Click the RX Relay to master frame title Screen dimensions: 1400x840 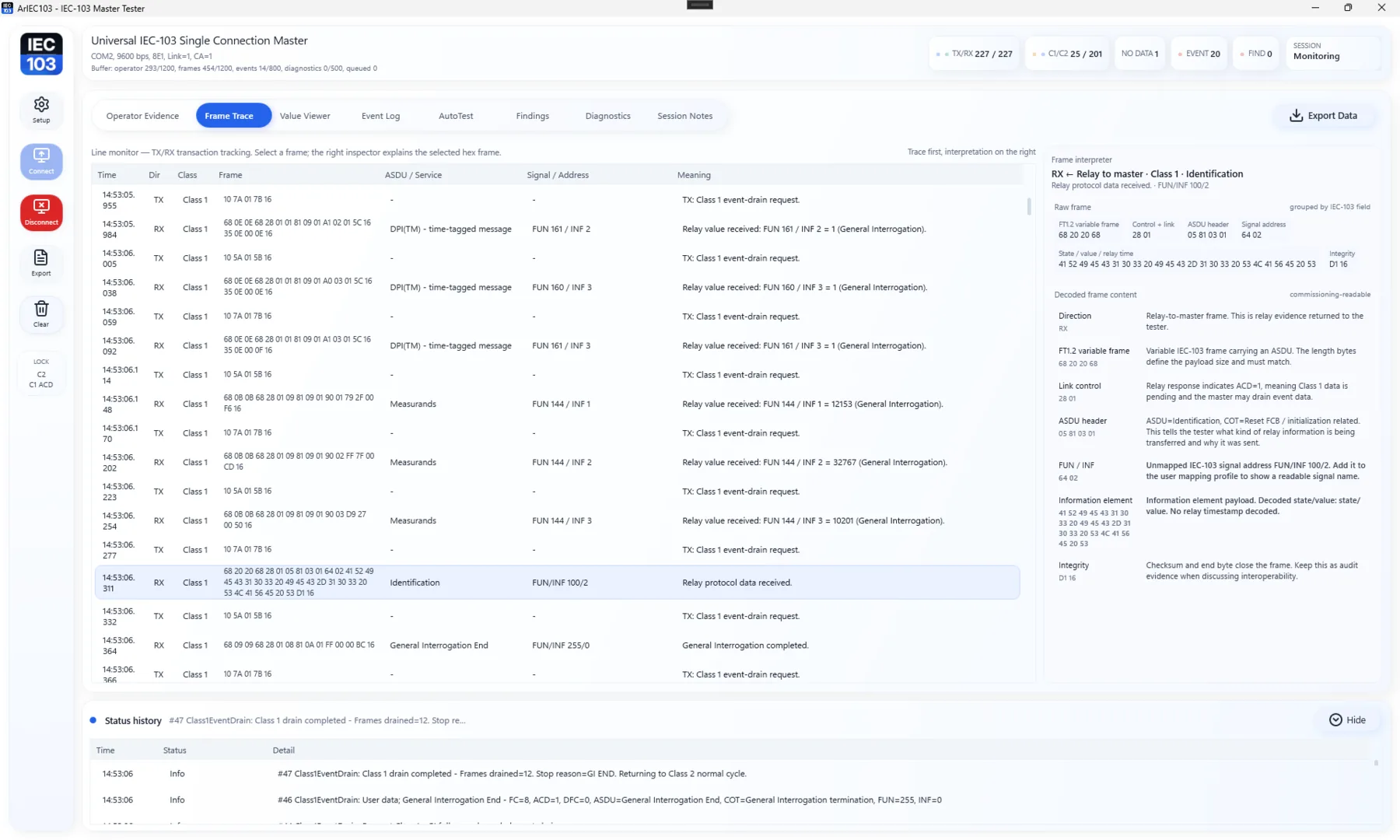click(1147, 174)
